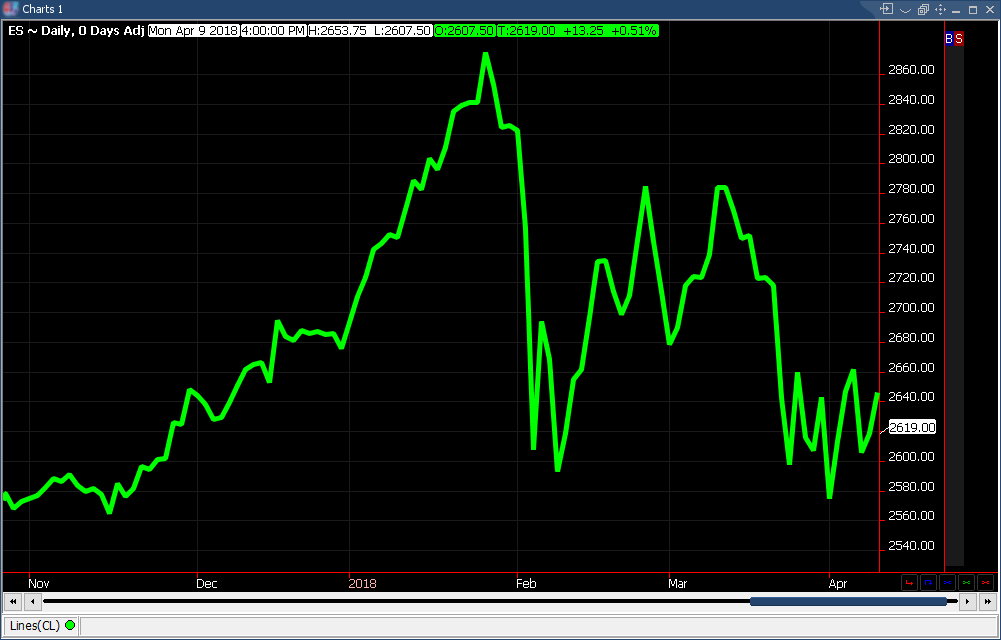Click the red step-right arrow icon
Viewport: 1001px width, 640px height.
[909, 583]
